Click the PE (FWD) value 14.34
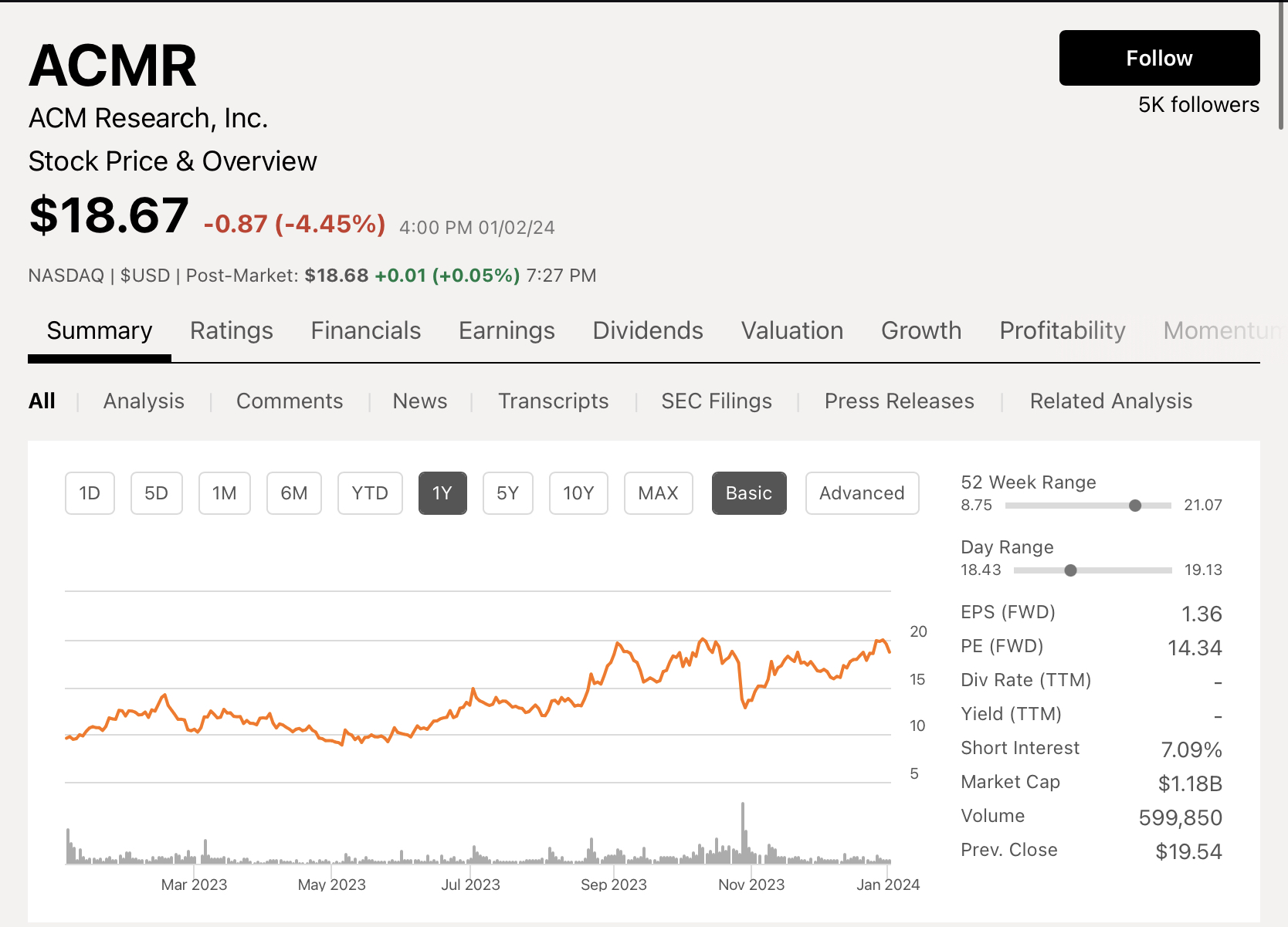This screenshot has width=1288, height=927. coord(1195,648)
